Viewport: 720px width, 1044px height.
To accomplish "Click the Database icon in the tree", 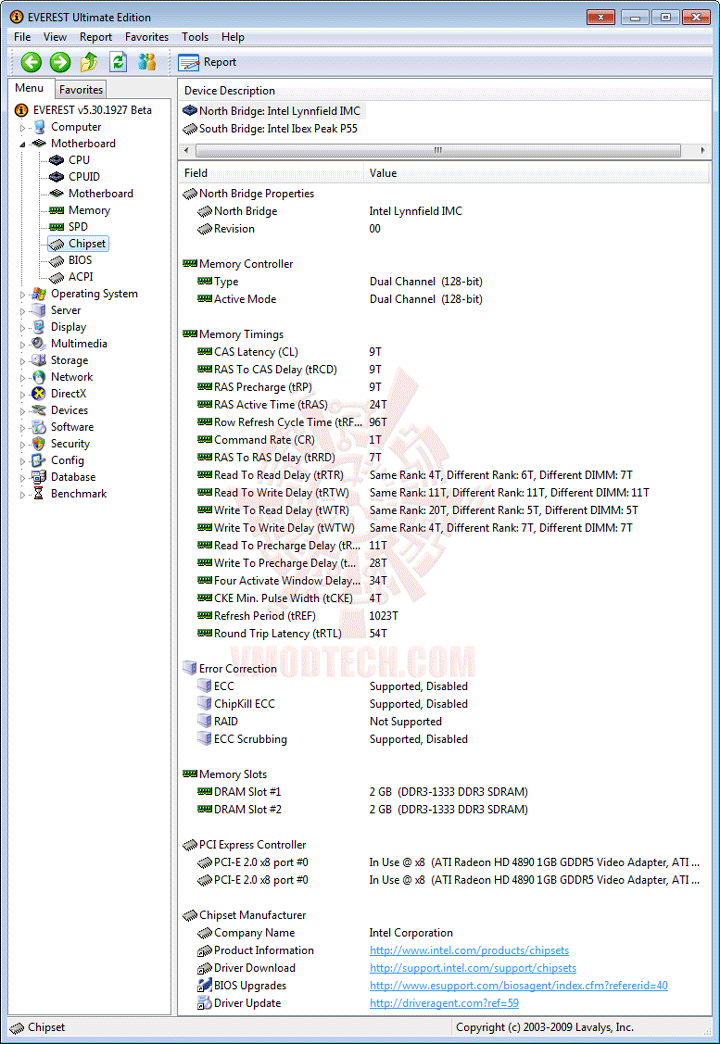I will click(x=39, y=477).
